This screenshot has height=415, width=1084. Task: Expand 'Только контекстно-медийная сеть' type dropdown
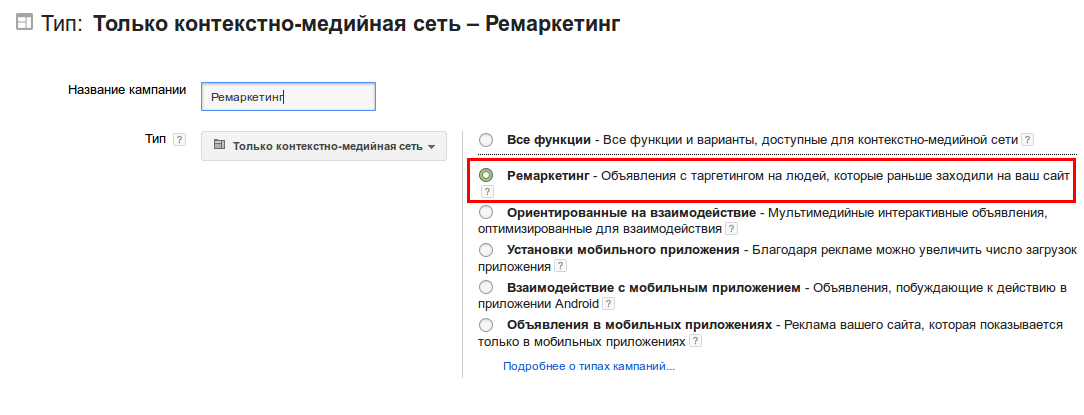coord(324,146)
